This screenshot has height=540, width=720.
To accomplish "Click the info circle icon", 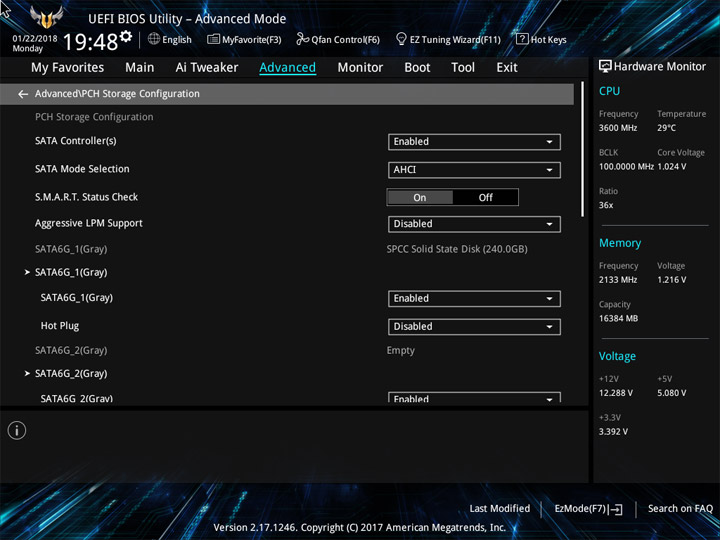I will pos(17,430).
